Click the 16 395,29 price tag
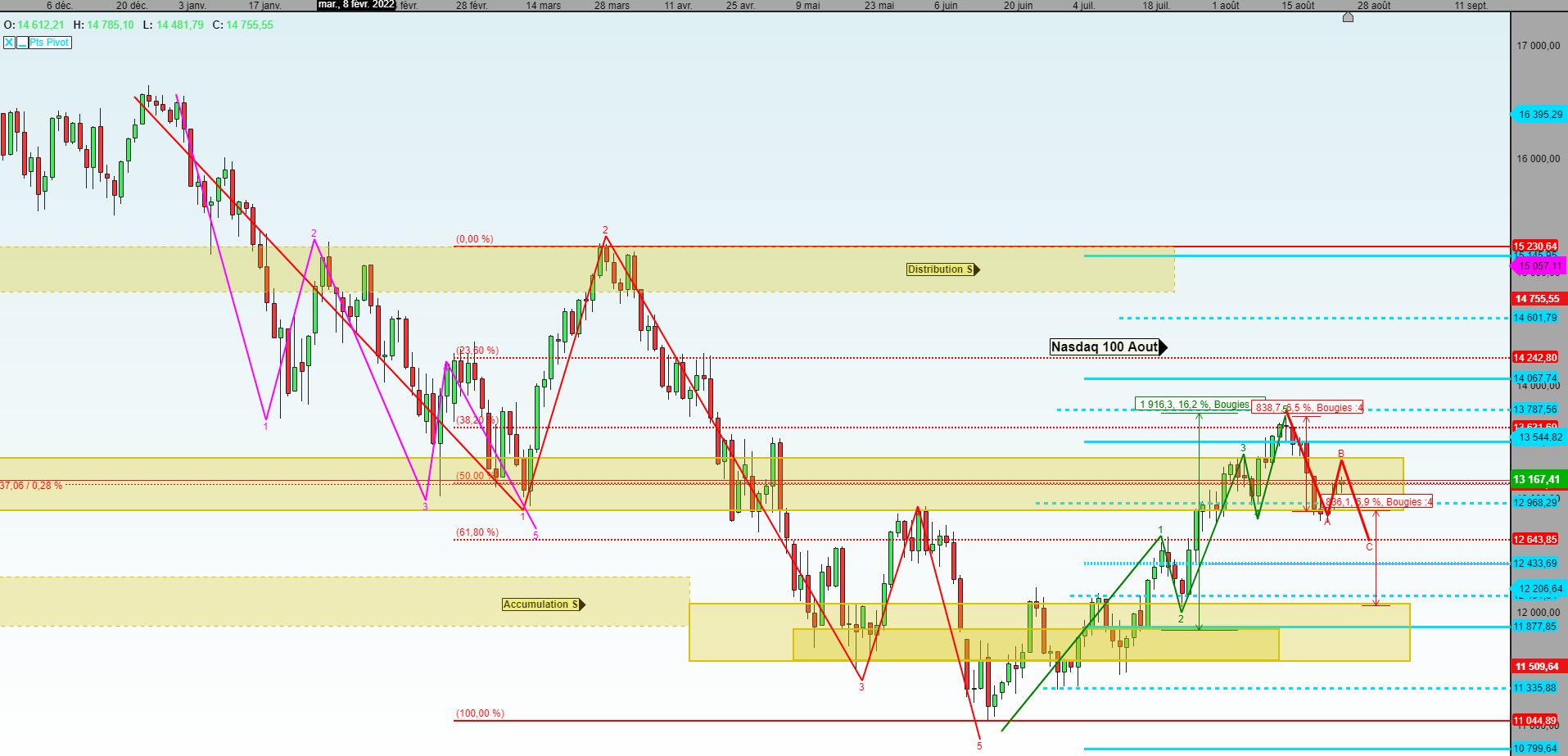This screenshot has height=756, width=1568. (x=1539, y=115)
